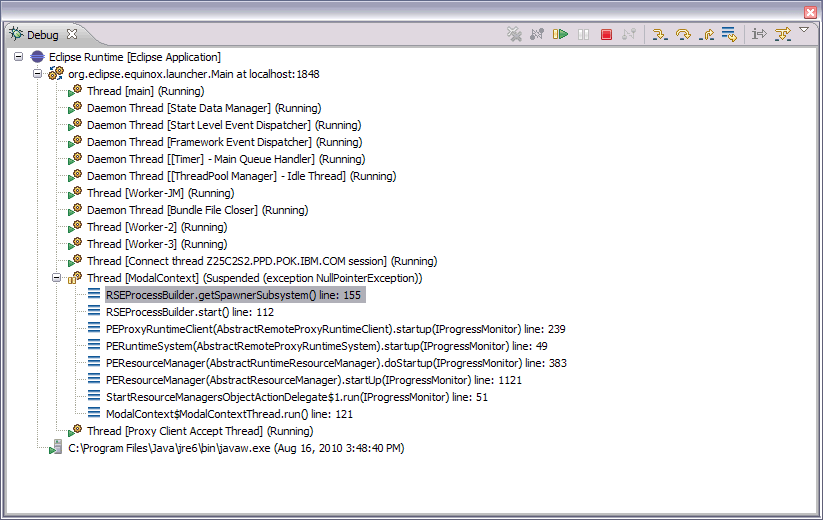
Task: Click thread icon beside Proxy Client Accept Thread
Action: 75,431
